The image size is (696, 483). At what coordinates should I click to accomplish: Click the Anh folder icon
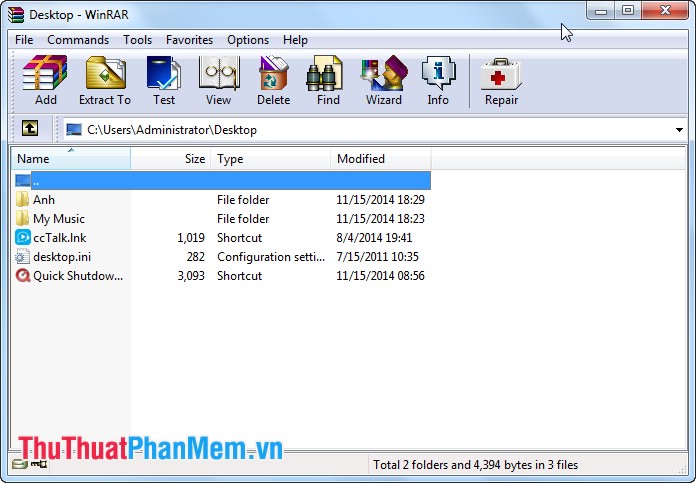pyautogui.click(x=22, y=199)
